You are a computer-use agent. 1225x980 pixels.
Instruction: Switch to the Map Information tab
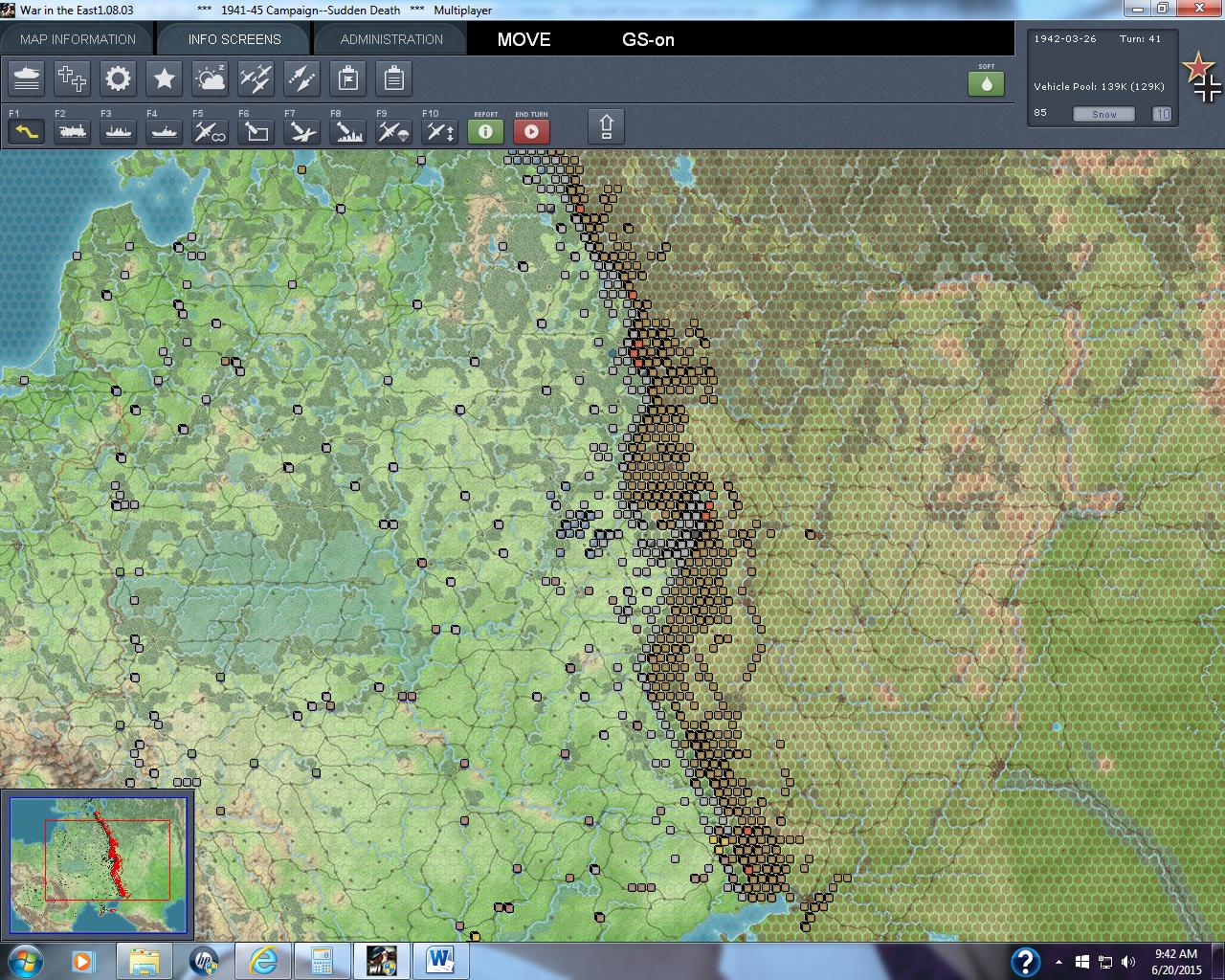pyautogui.click(x=78, y=39)
